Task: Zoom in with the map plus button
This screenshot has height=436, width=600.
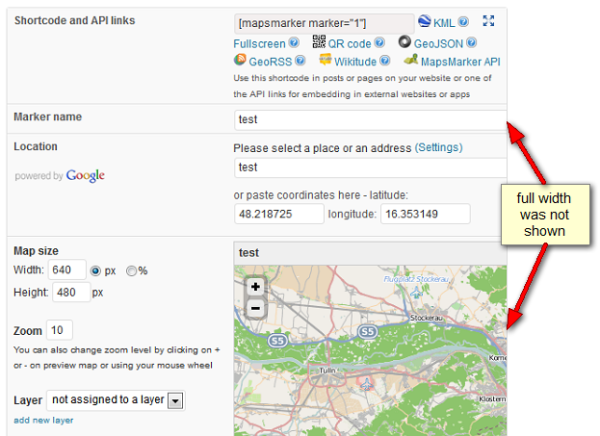Action: tap(256, 287)
